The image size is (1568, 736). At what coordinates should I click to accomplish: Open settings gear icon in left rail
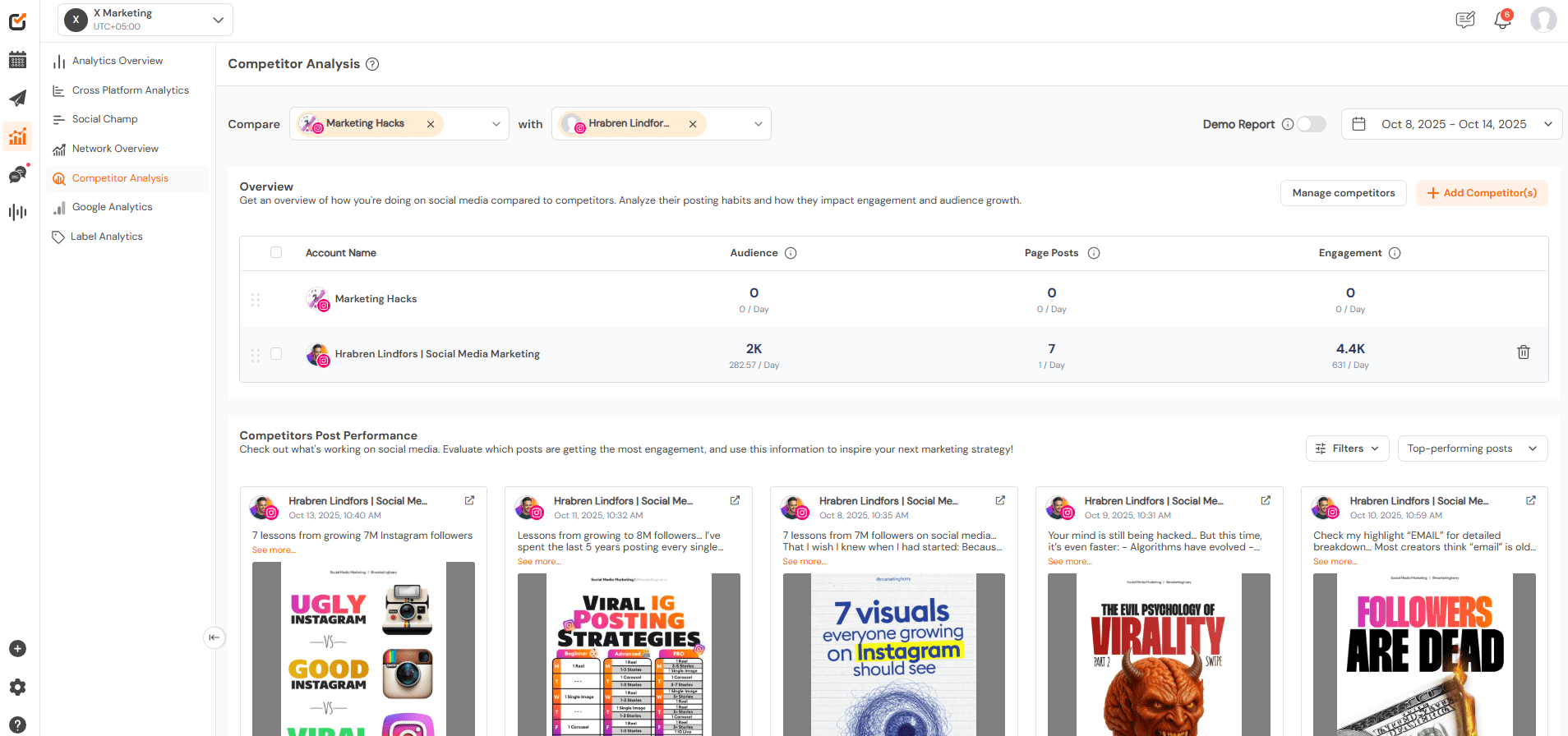point(17,687)
